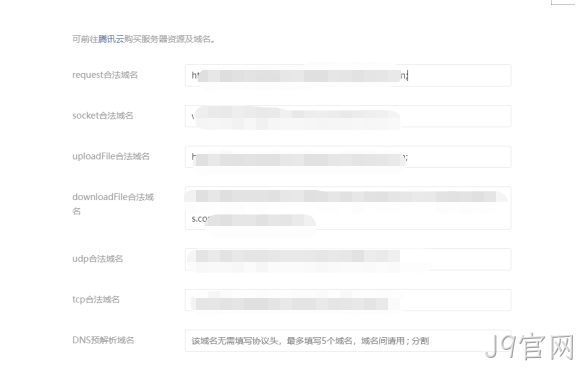Click the DNS预解析域名 input field
The width and height of the screenshot is (587, 371).
(x=348, y=341)
